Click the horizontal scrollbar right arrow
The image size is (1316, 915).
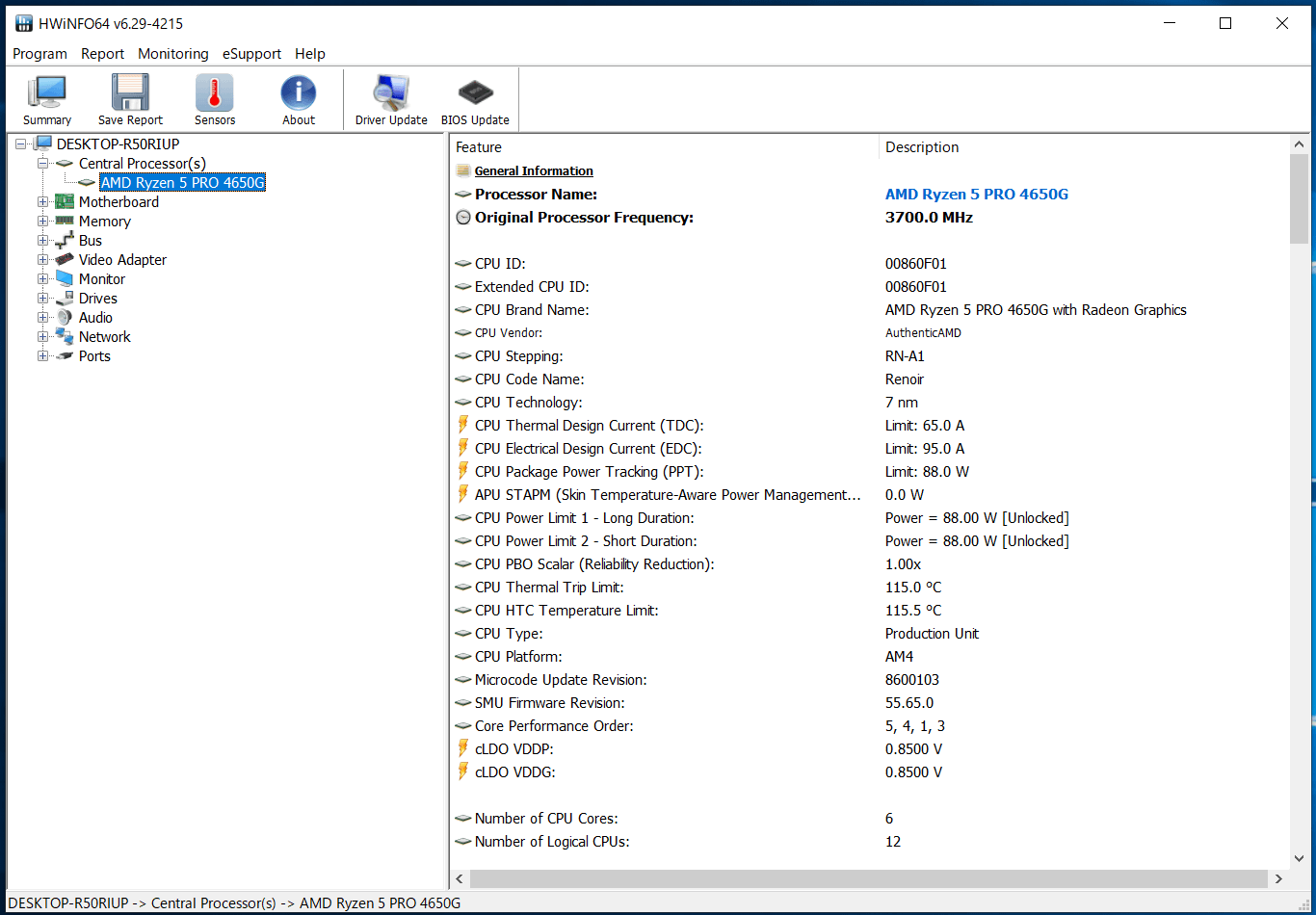pyautogui.click(x=1278, y=878)
